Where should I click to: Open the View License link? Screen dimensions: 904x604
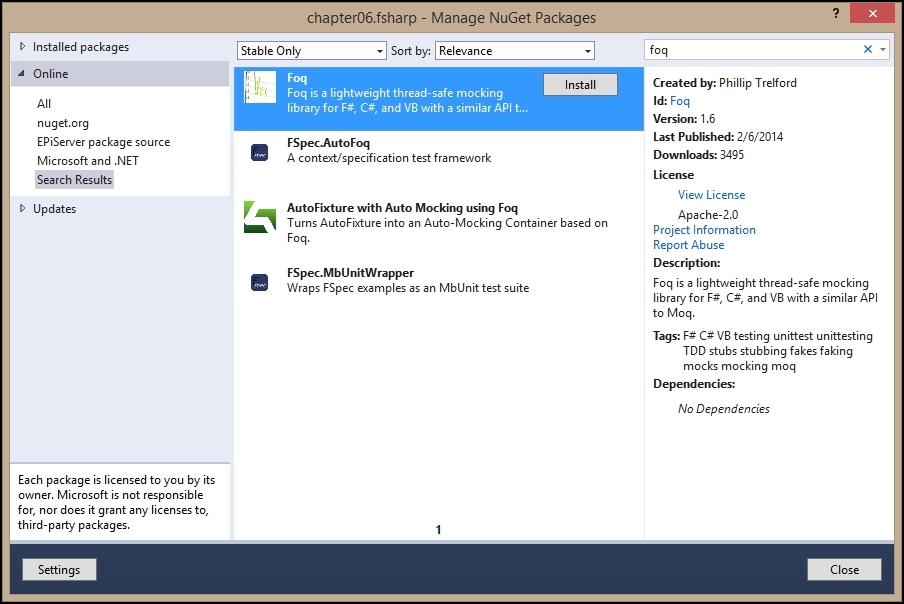[x=711, y=195]
